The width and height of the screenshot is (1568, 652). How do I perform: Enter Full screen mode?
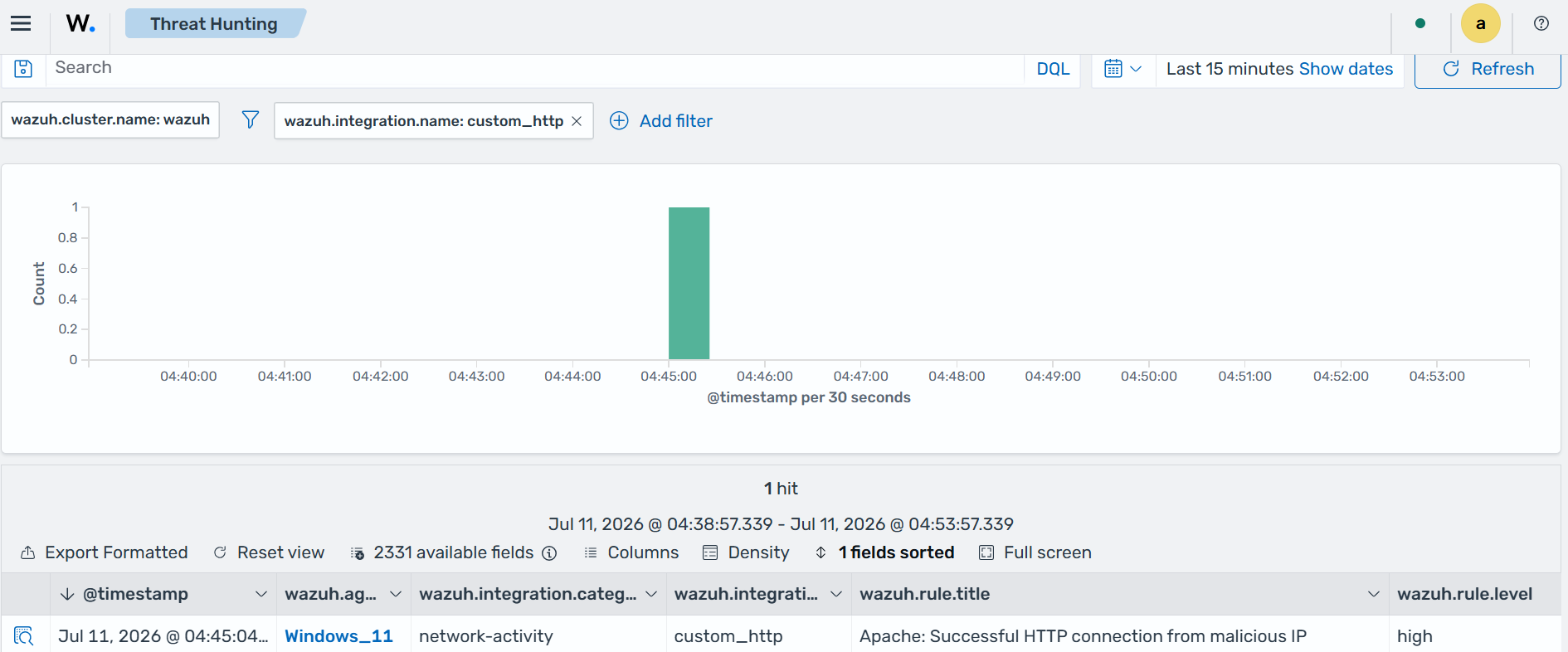pos(1035,552)
